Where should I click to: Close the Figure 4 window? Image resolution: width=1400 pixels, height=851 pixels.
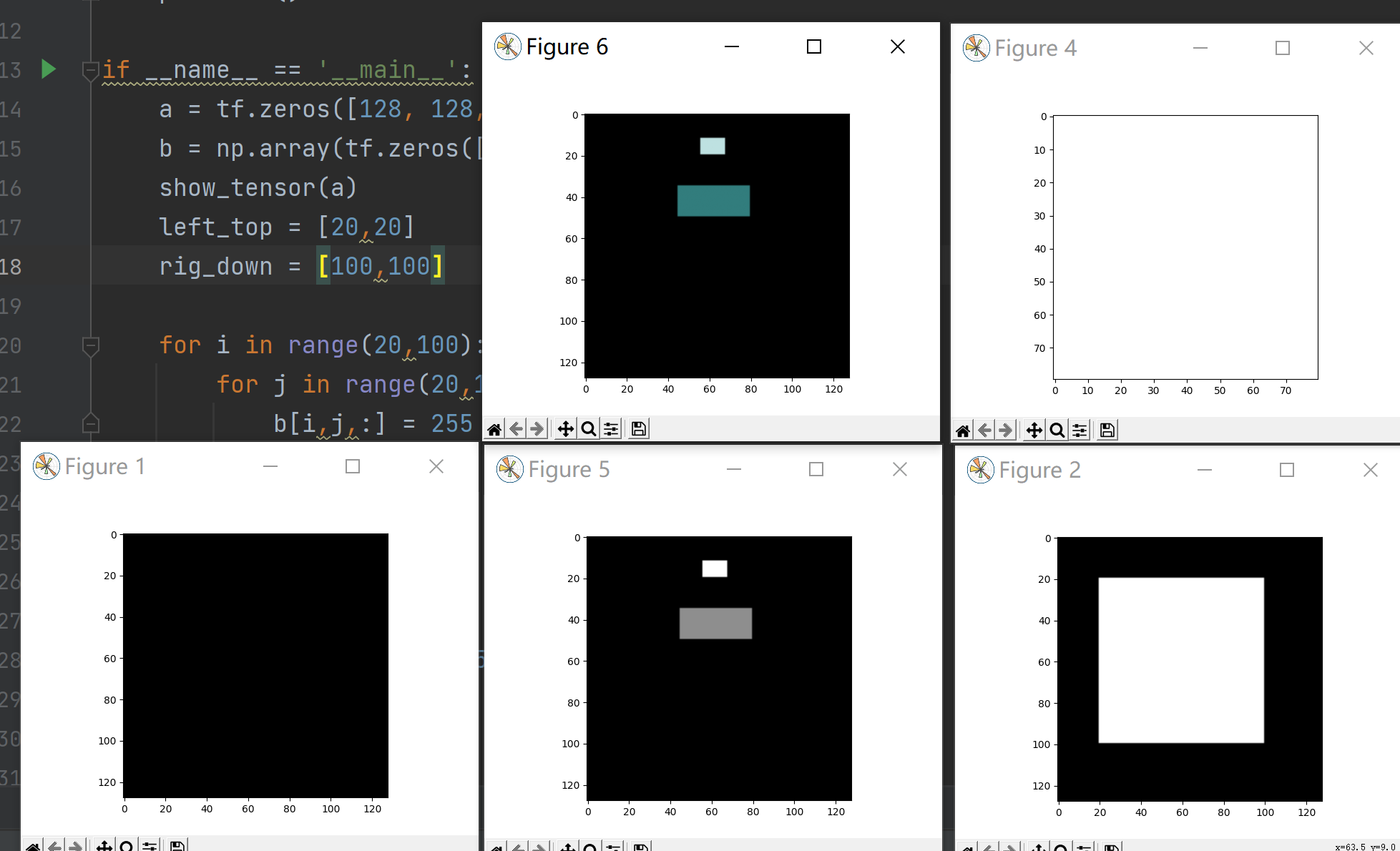coord(1366,48)
